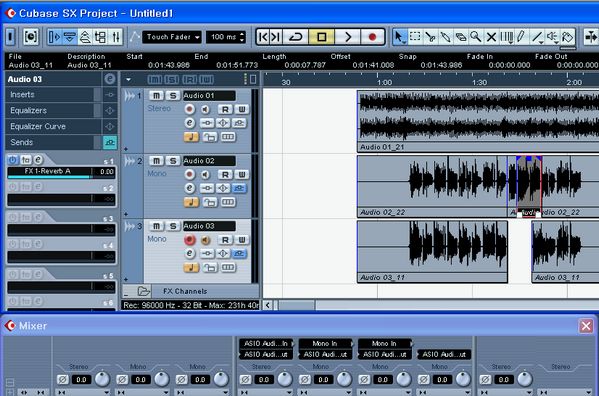The width and height of the screenshot is (599, 396).
Task: Show the Event Infoline
Action: pyautogui.click(x=70, y=37)
